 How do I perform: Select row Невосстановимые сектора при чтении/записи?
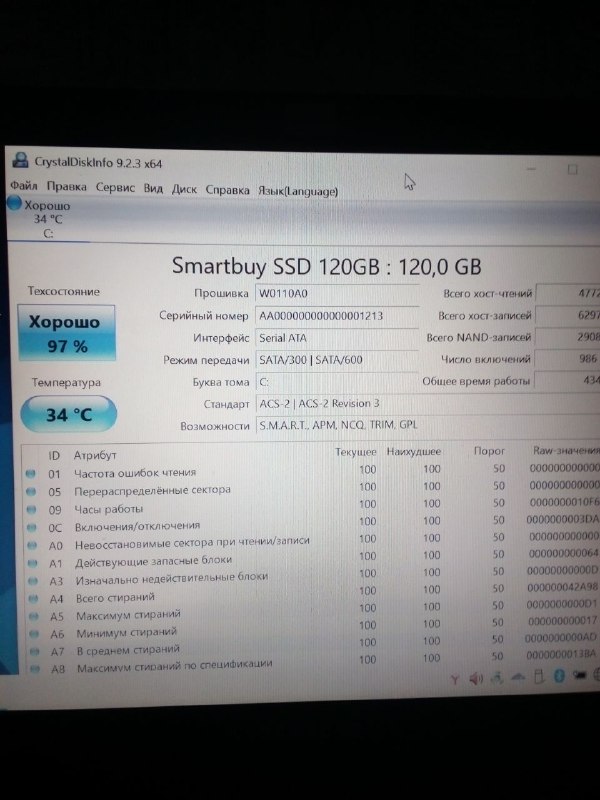pyautogui.click(x=311, y=541)
